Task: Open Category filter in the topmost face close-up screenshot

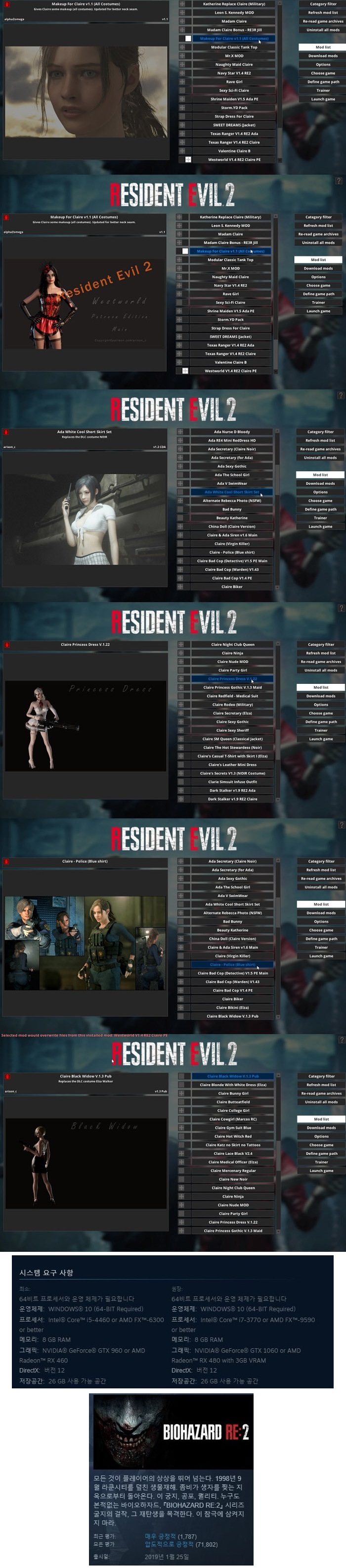Action: [x=323, y=3]
